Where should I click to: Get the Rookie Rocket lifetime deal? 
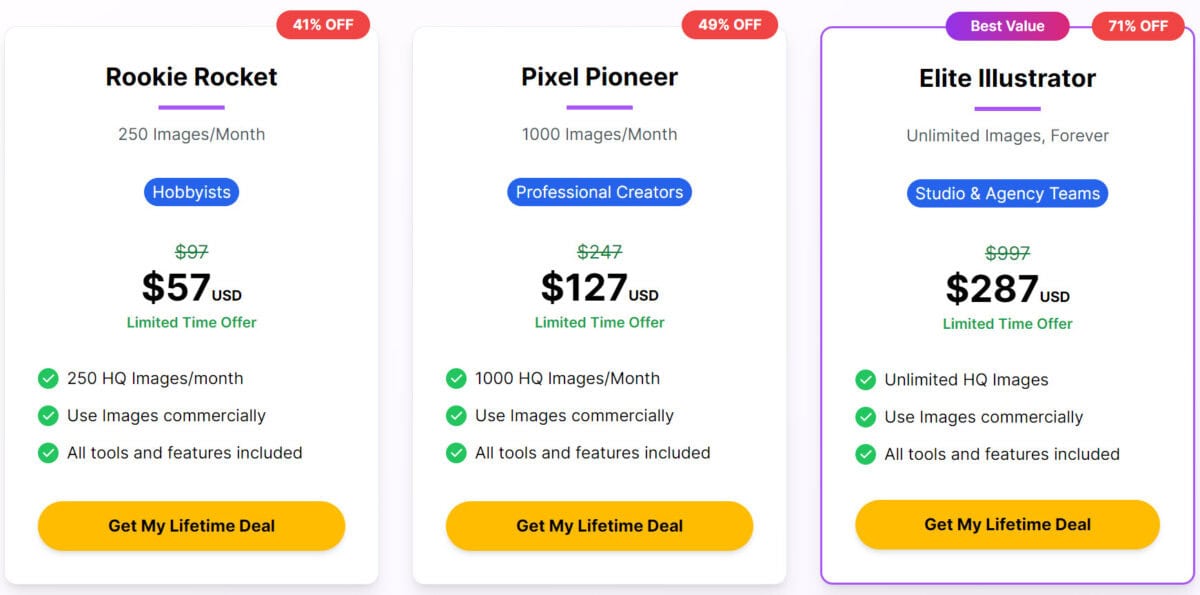192,526
